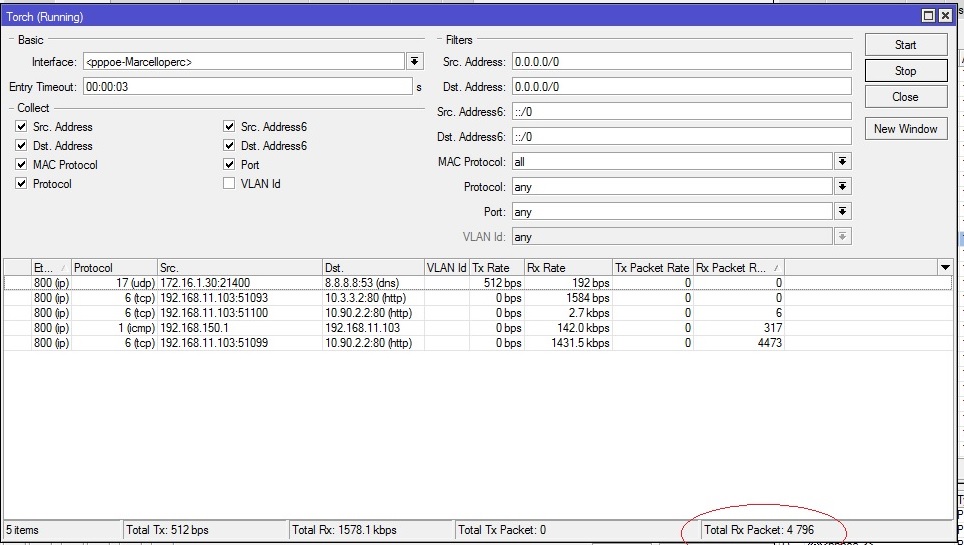Maximize the Torch window
The image size is (964, 545).
pos(928,16)
